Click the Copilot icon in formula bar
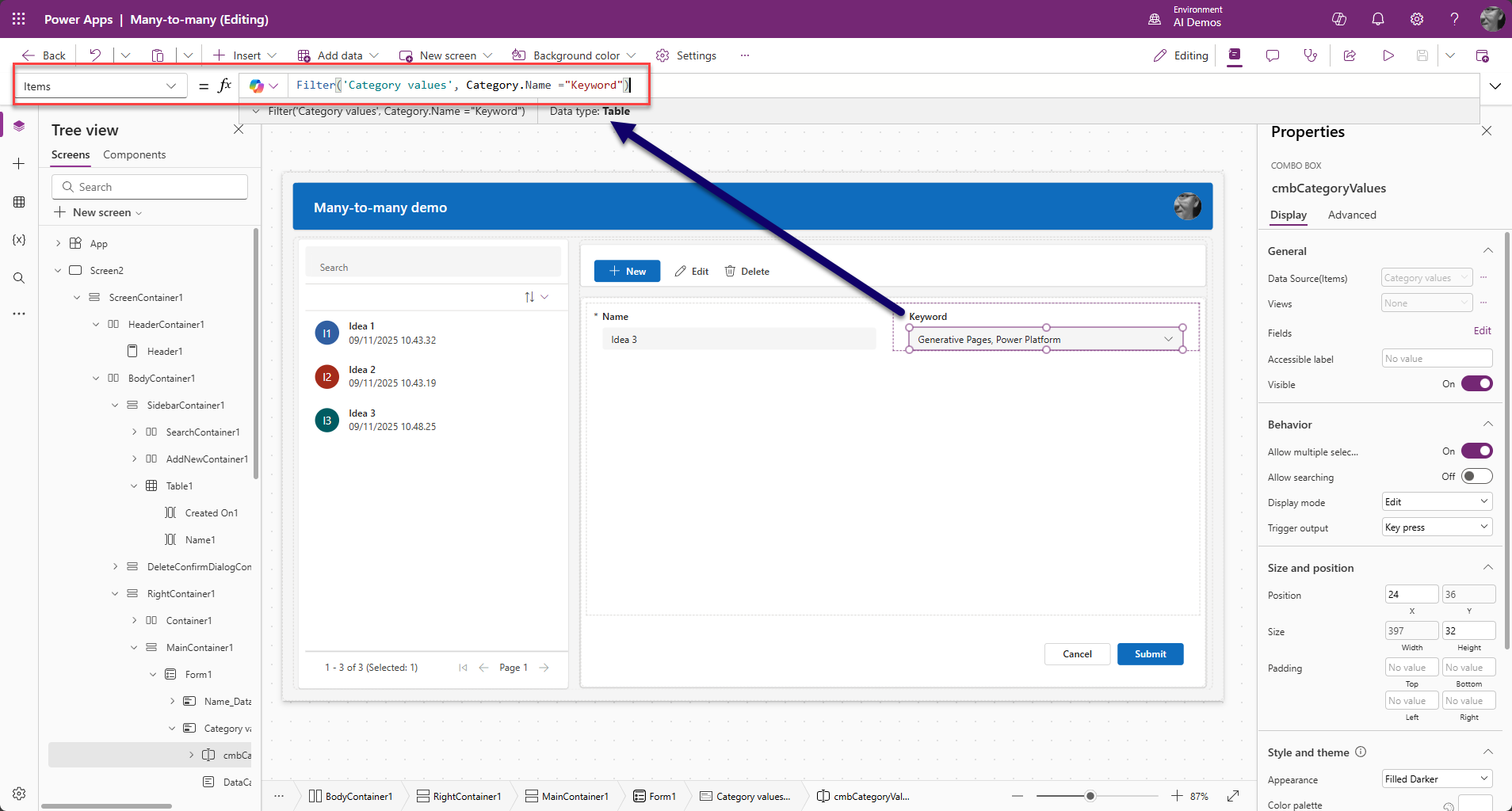The width and height of the screenshot is (1512, 811). pos(256,86)
